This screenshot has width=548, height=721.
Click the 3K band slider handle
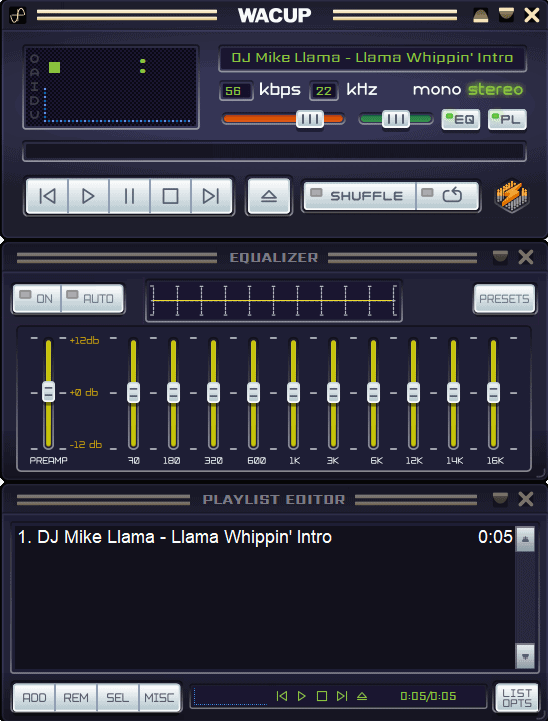(x=333, y=392)
